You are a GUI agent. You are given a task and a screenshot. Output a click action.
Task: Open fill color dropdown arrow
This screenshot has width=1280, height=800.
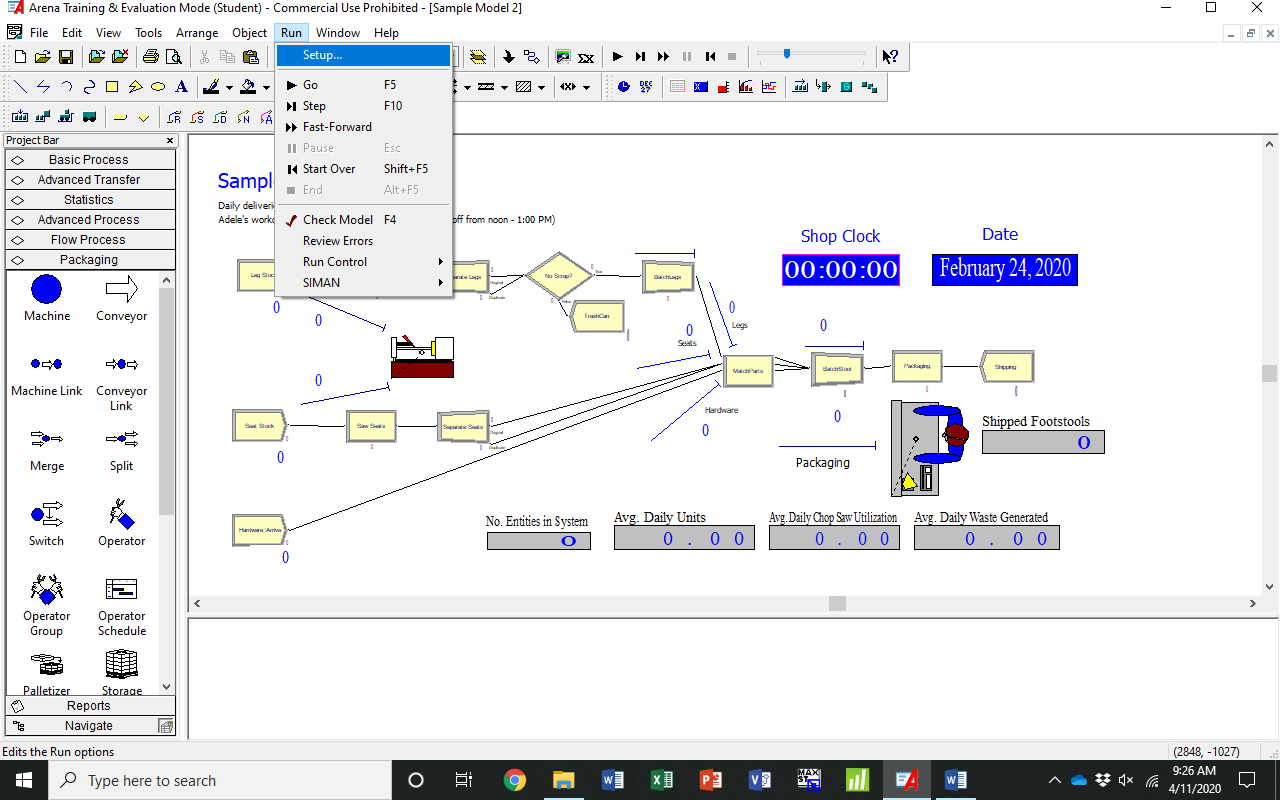click(x=265, y=87)
